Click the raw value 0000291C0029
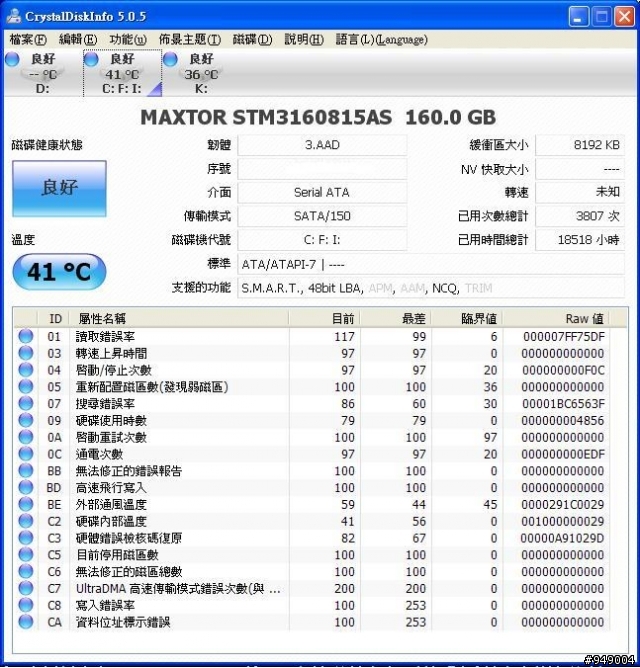Image resolution: width=640 pixels, height=668 pixels. tap(562, 504)
